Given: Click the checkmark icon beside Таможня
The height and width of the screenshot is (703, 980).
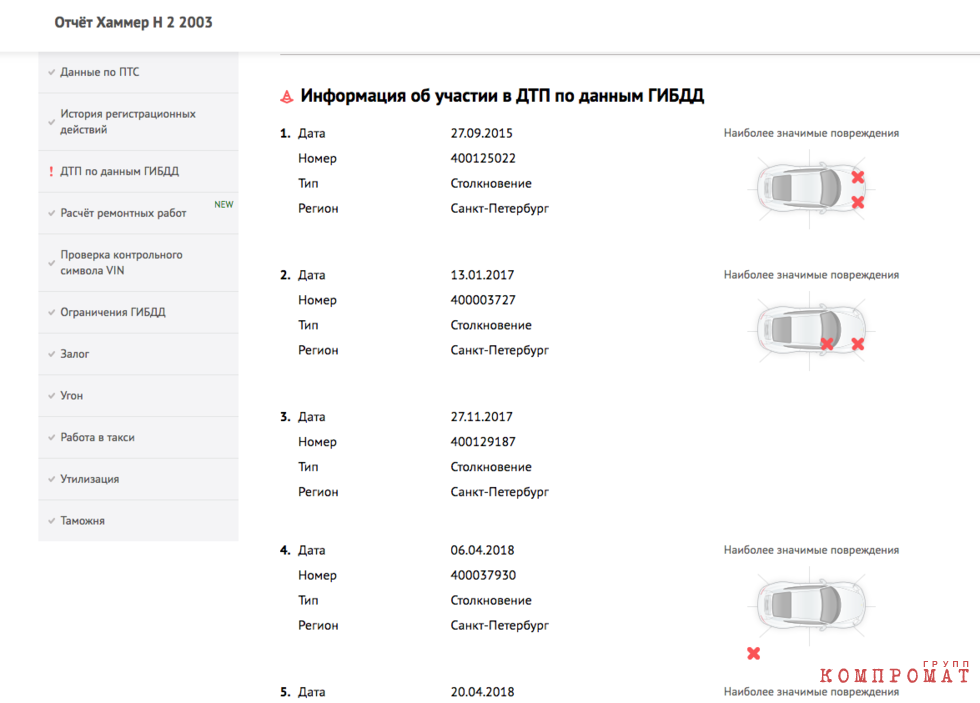Looking at the screenshot, I should 51,521.
